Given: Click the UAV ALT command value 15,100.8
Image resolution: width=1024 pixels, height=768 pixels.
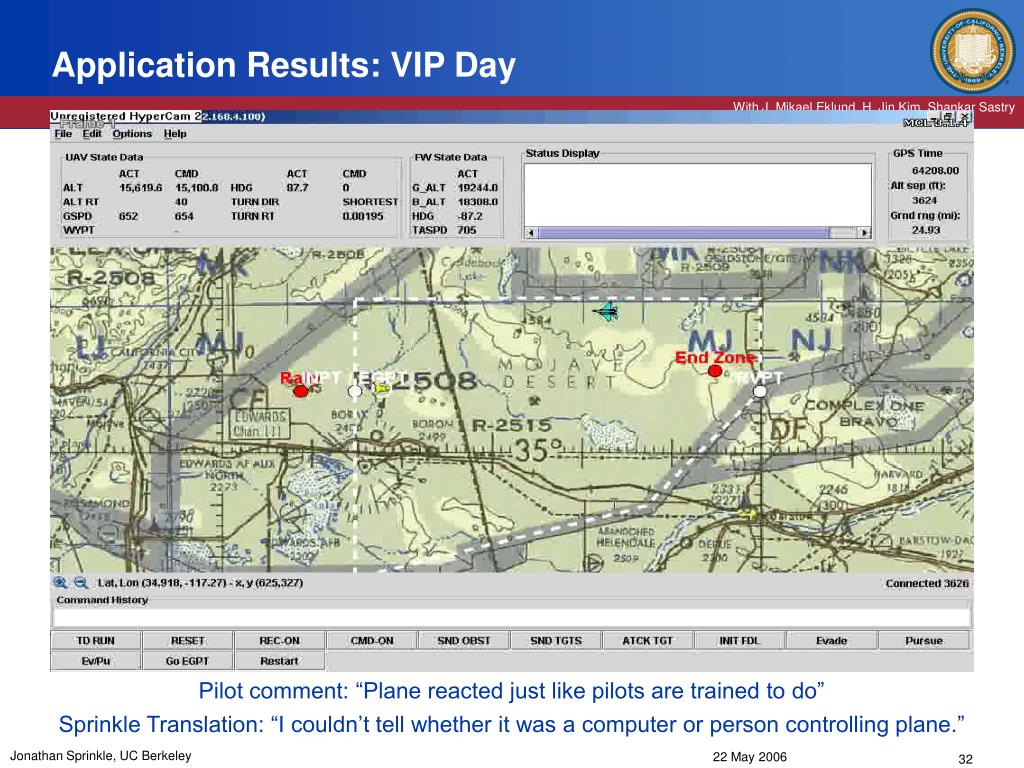Looking at the screenshot, I should tap(197, 187).
